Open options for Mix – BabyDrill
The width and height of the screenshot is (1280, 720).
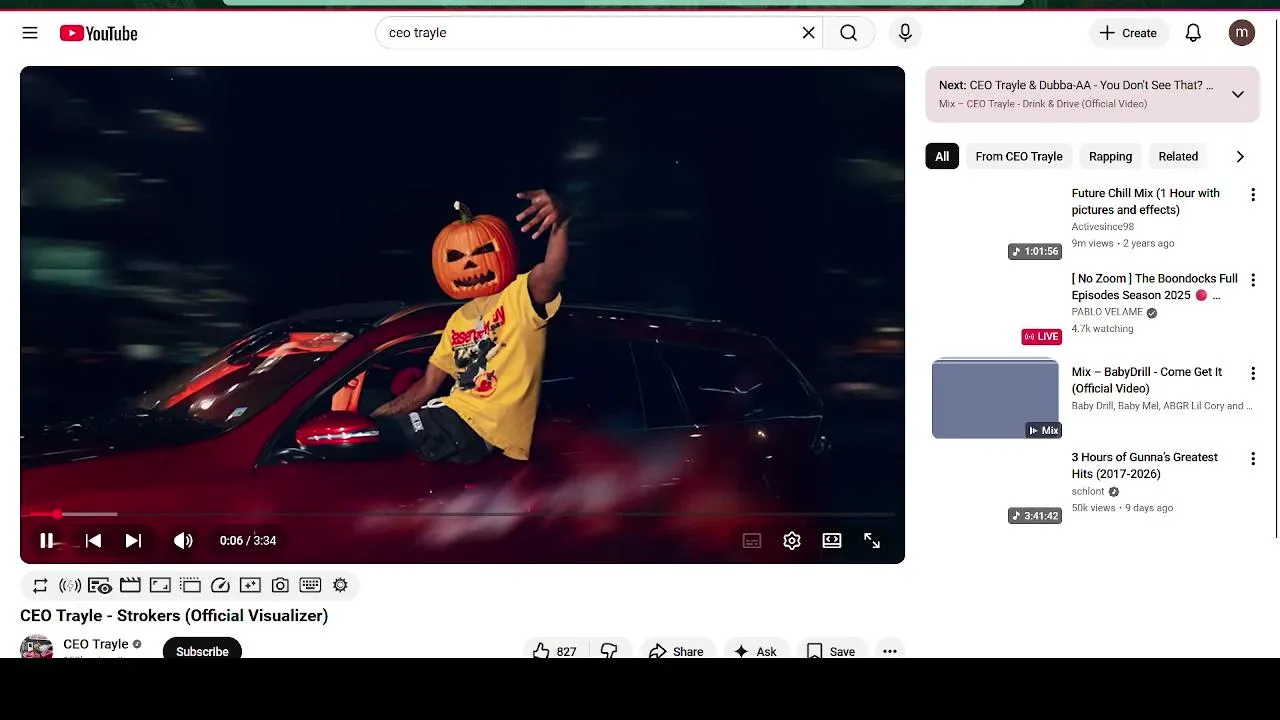(x=1253, y=373)
